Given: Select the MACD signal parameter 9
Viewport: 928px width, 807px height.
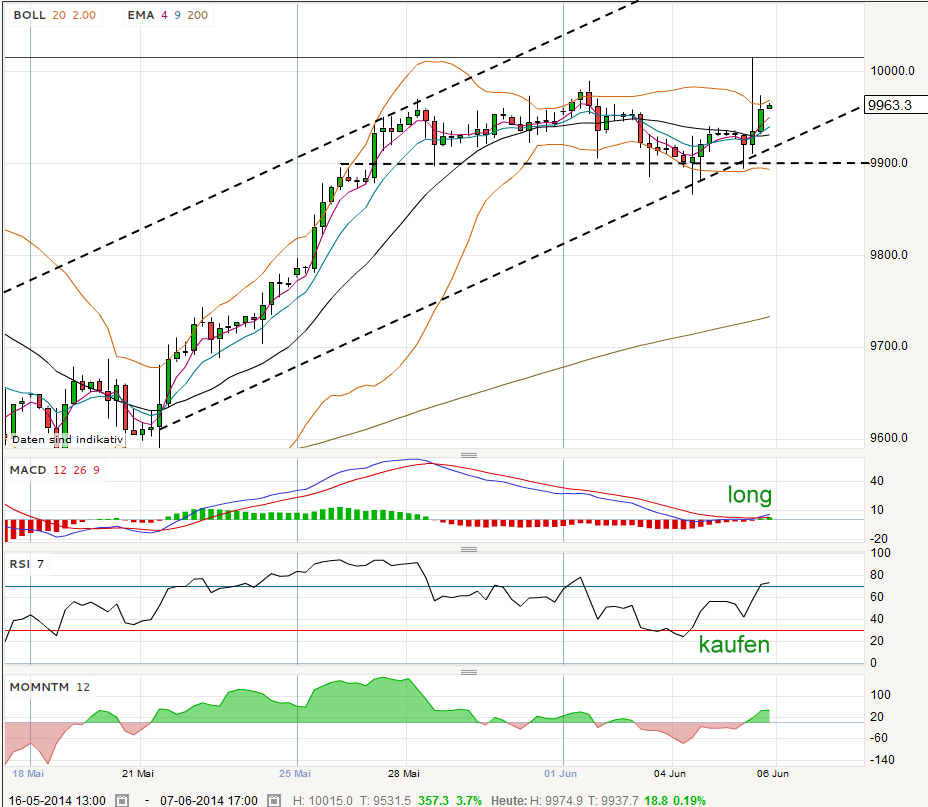Looking at the screenshot, I should (x=96, y=470).
